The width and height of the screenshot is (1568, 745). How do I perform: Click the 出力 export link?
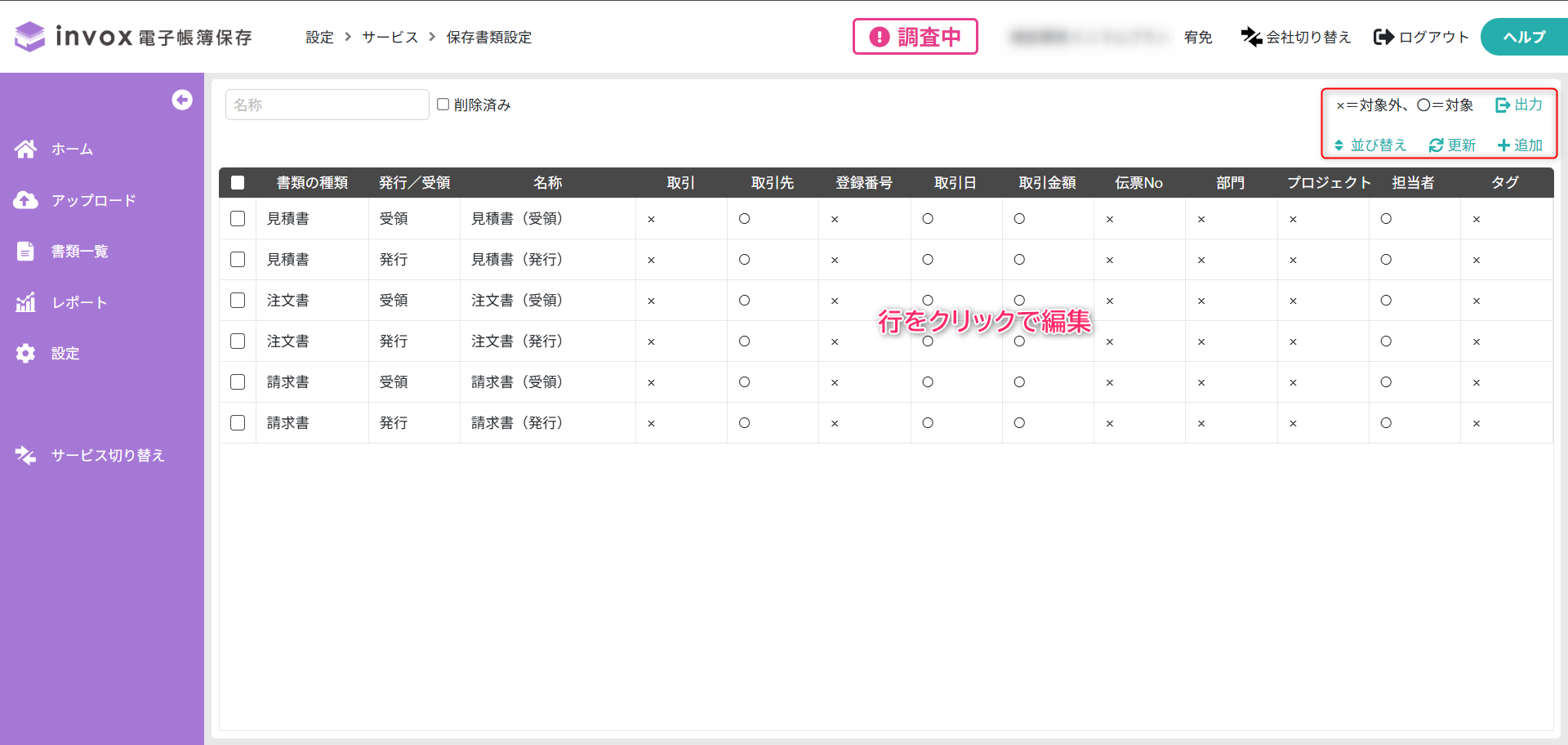point(1519,105)
